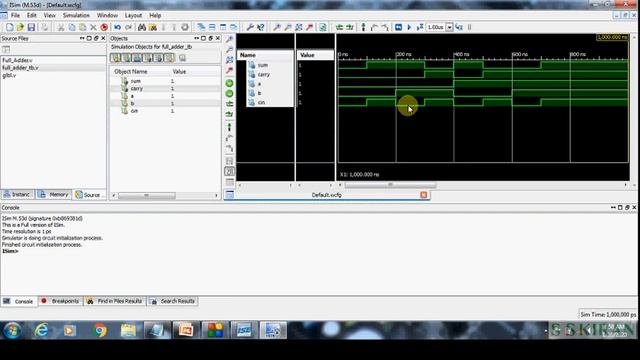Open Find with the binoculars icon
This screenshot has width=640, height=360.
(142, 27)
